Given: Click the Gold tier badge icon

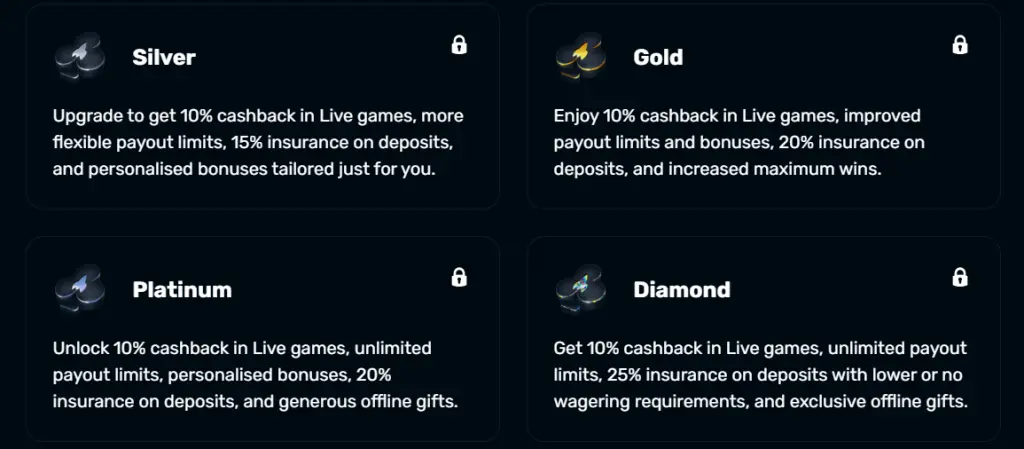Looking at the screenshot, I should (x=580, y=56).
